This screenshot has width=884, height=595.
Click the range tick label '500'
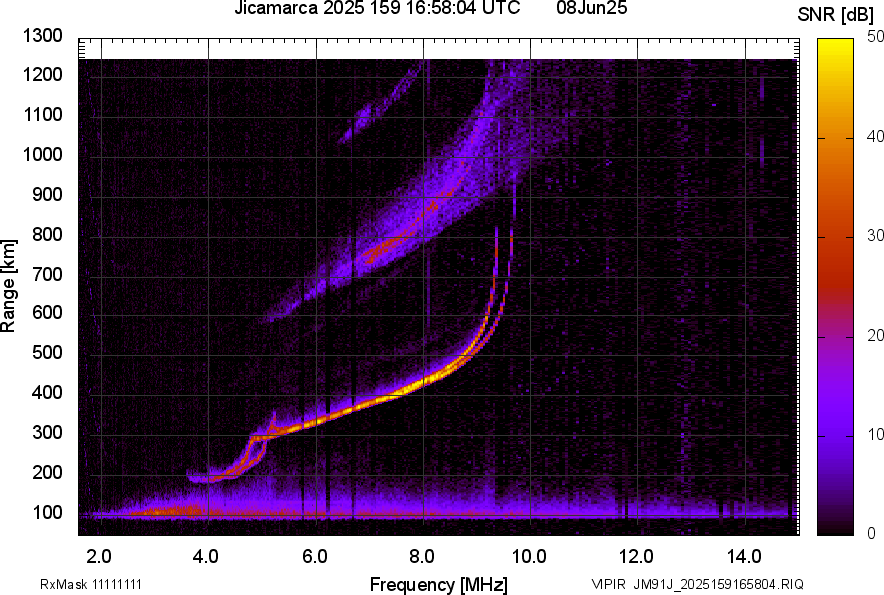tap(47, 352)
